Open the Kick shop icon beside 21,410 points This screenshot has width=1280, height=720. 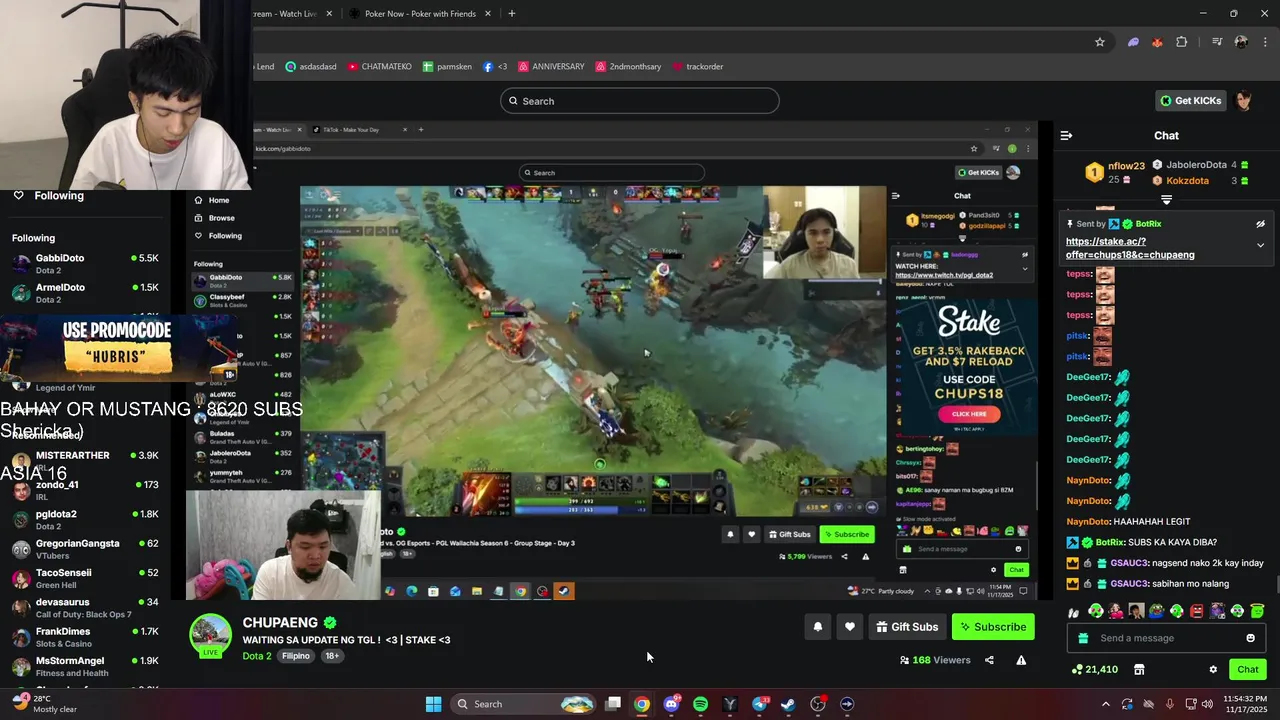pos(1138,670)
